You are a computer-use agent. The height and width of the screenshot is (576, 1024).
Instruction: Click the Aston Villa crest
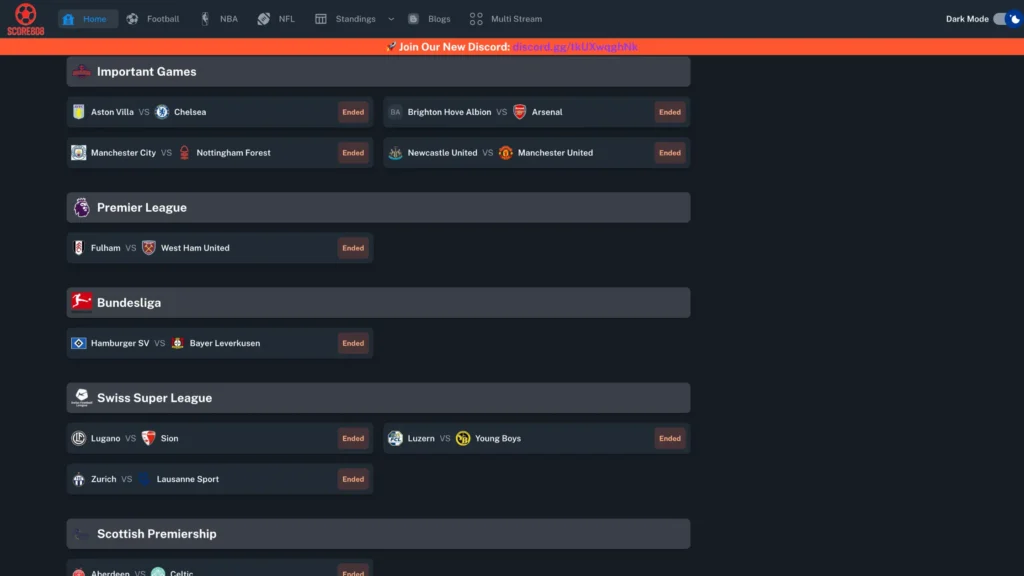[78, 112]
